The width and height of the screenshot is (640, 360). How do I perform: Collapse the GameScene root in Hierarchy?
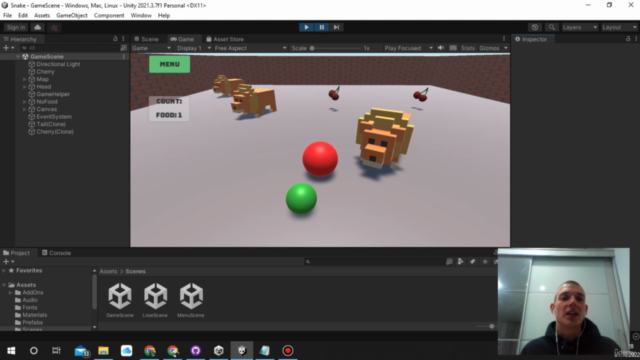pos(18,57)
